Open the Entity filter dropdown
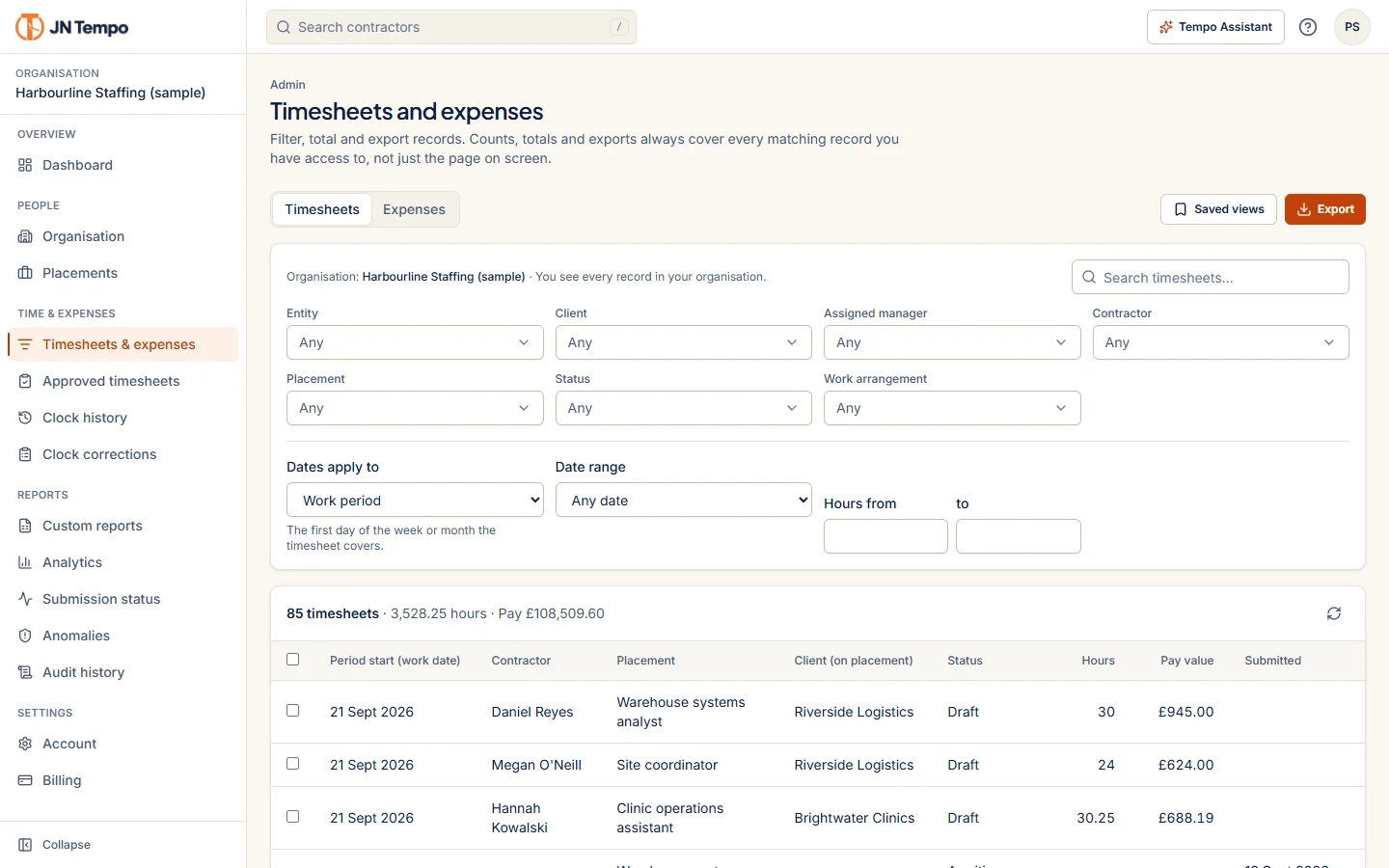Screen dimensions: 1389x868 [x=415, y=342]
